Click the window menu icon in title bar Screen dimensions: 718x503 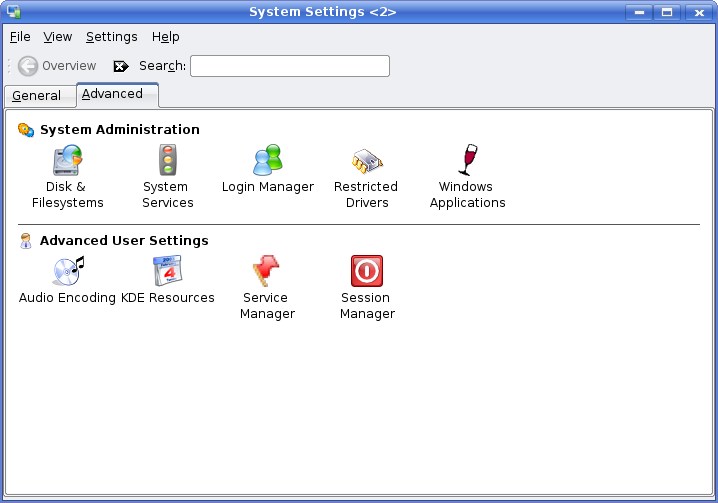[x=13, y=12]
